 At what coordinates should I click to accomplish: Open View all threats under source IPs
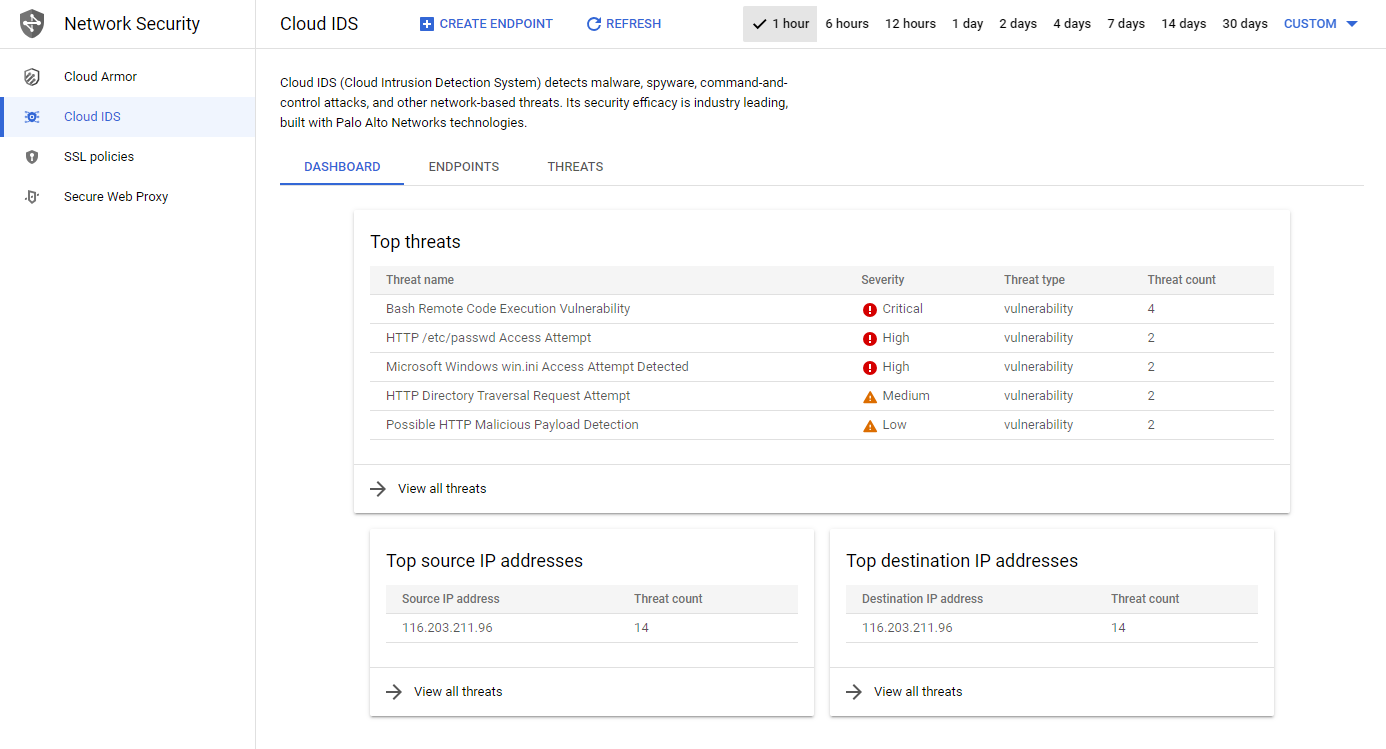point(458,692)
